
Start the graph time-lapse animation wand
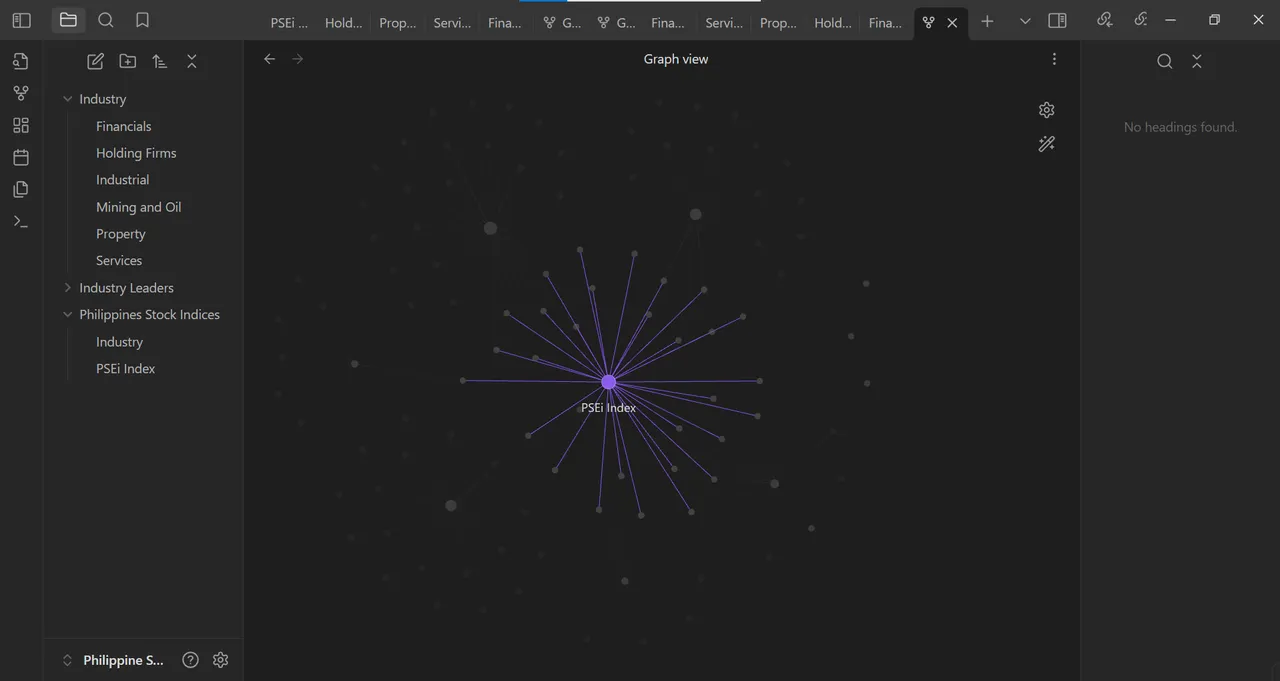(x=1047, y=144)
